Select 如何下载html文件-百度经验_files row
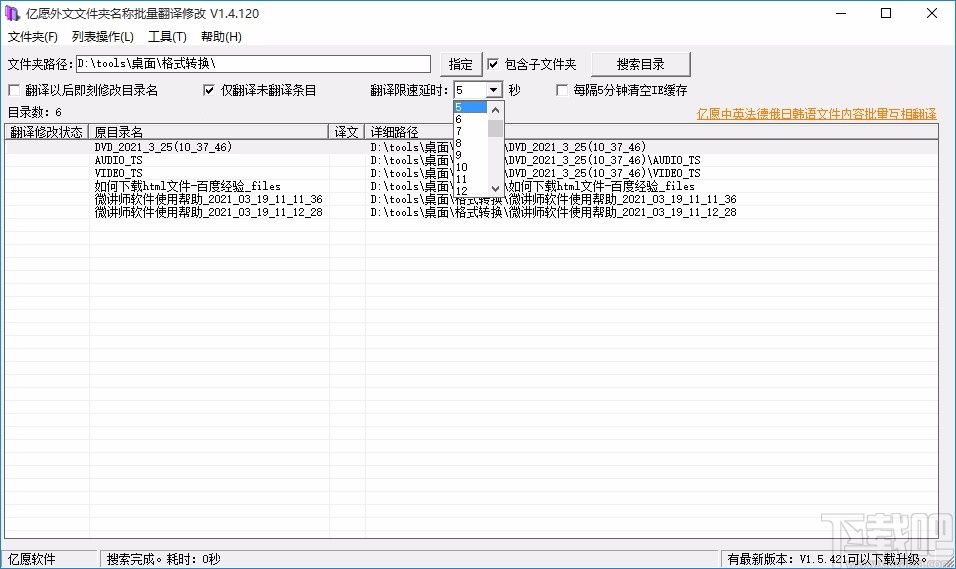This screenshot has height=569, width=956. [471, 186]
